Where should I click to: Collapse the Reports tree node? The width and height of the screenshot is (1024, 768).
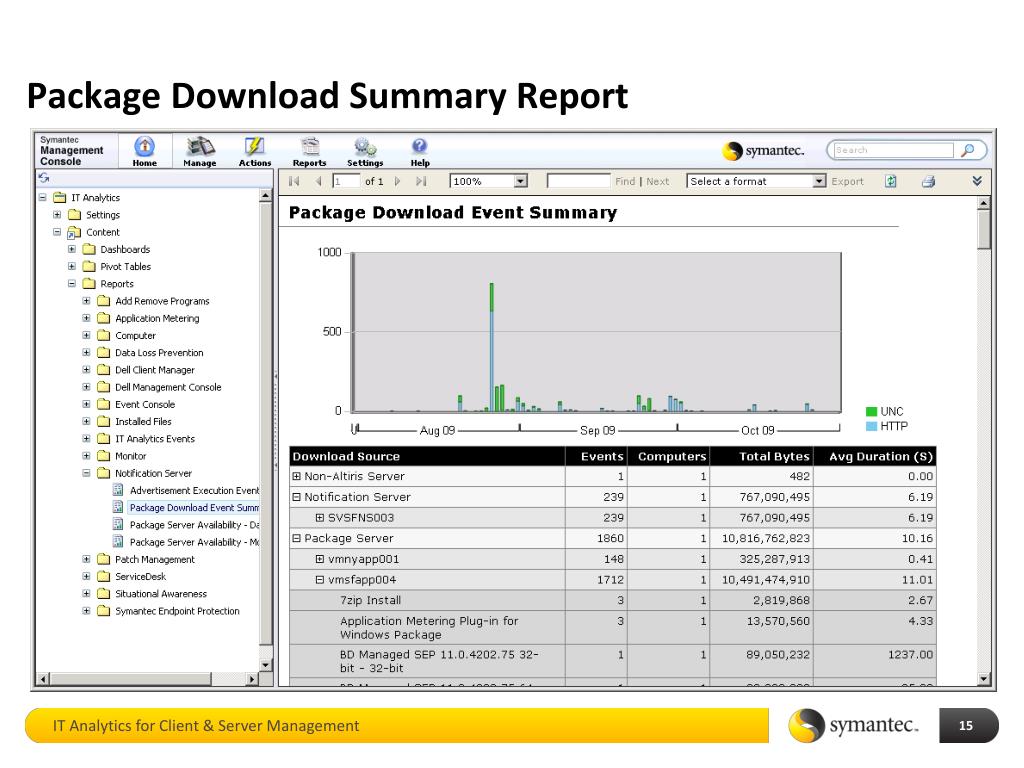72,283
